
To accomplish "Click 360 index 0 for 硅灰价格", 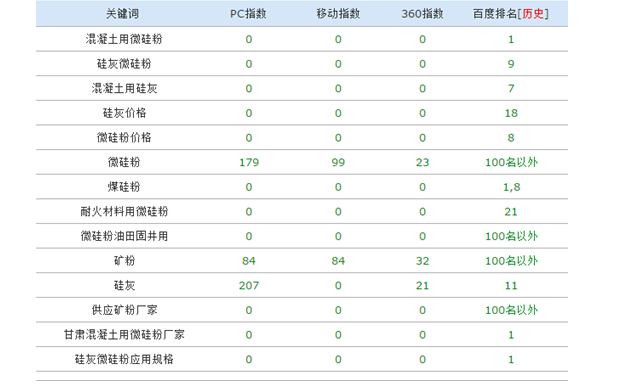I will [x=422, y=113].
